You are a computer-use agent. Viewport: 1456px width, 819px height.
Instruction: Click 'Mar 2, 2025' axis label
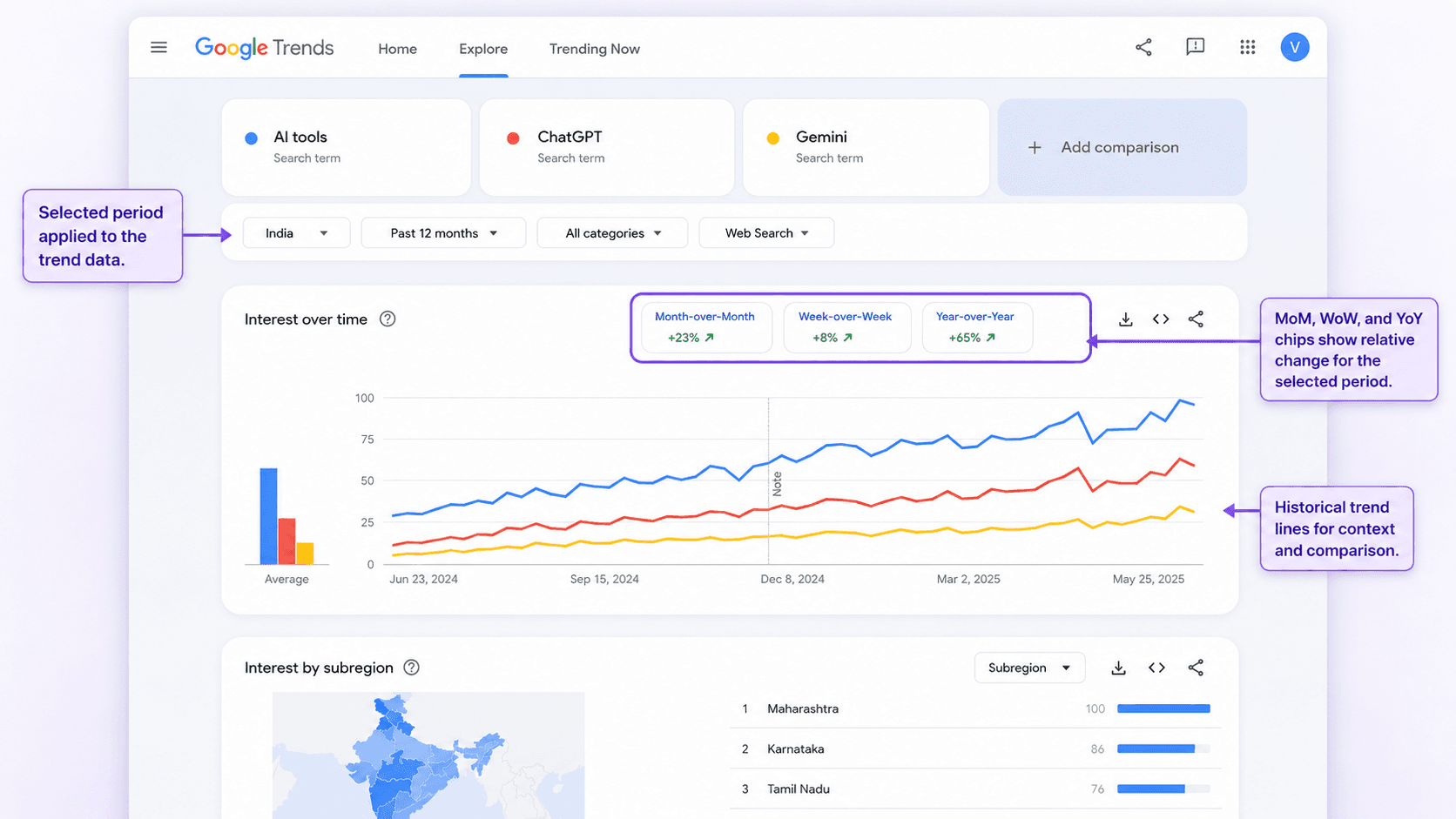[968, 579]
